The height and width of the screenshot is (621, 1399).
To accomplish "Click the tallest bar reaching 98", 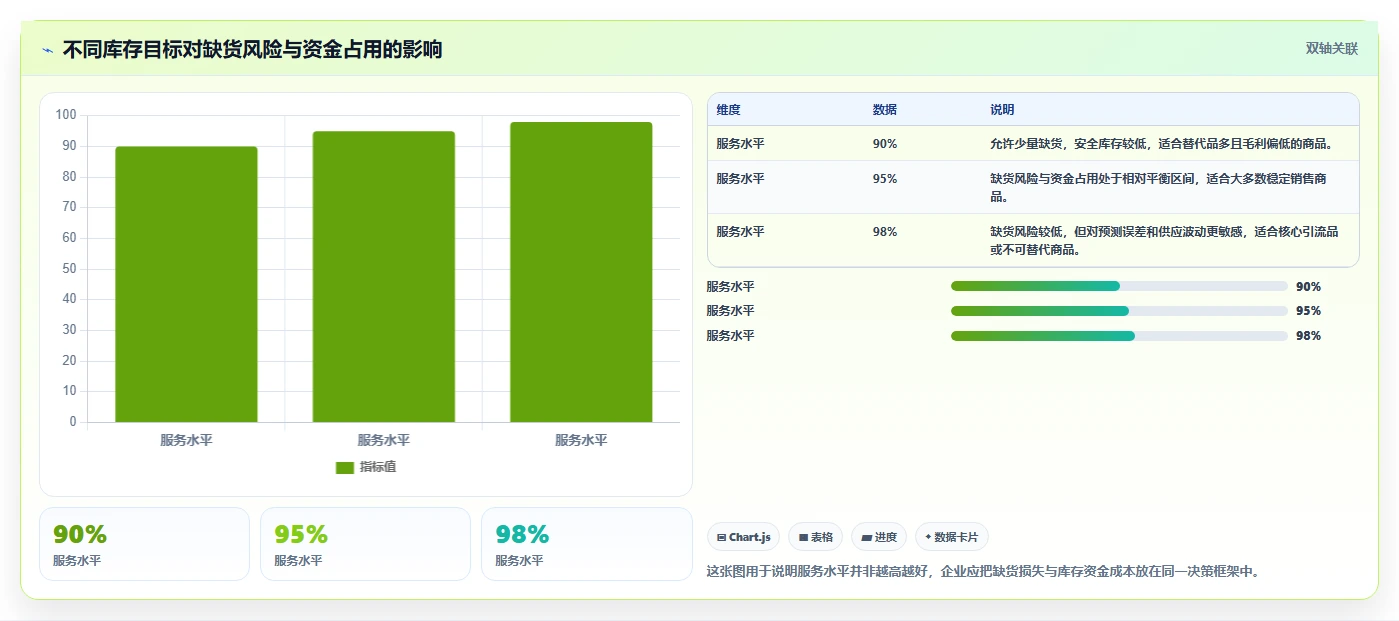I will [x=581, y=272].
